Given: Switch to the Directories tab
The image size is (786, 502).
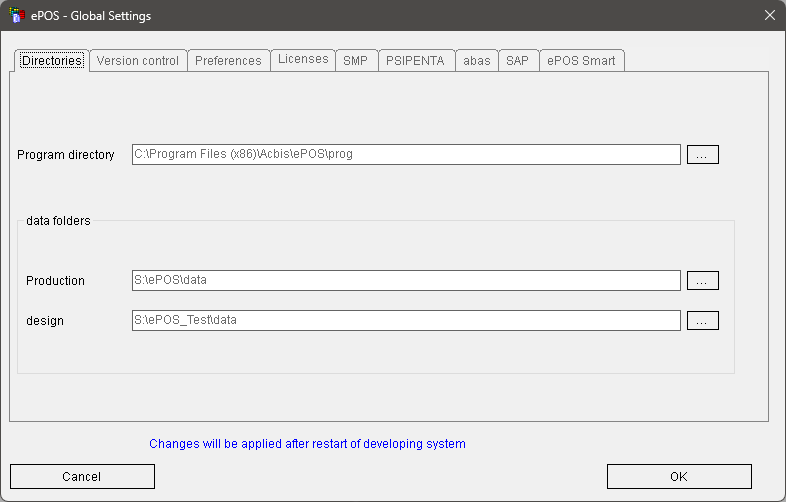Looking at the screenshot, I should 52,61.
